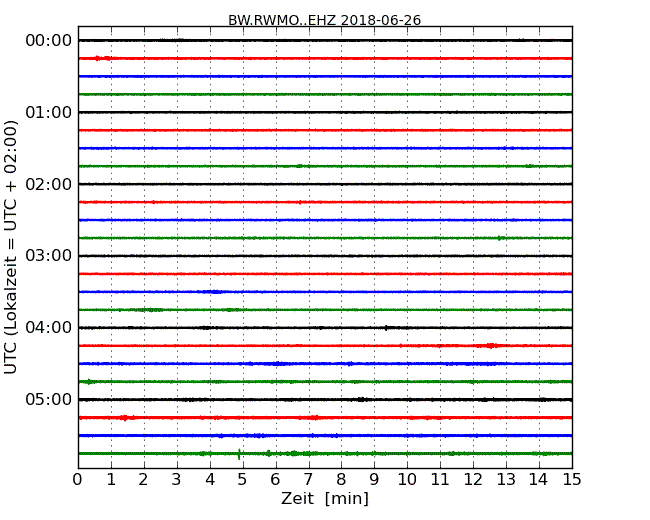Click the 00:00 time label

pos(49,41)
